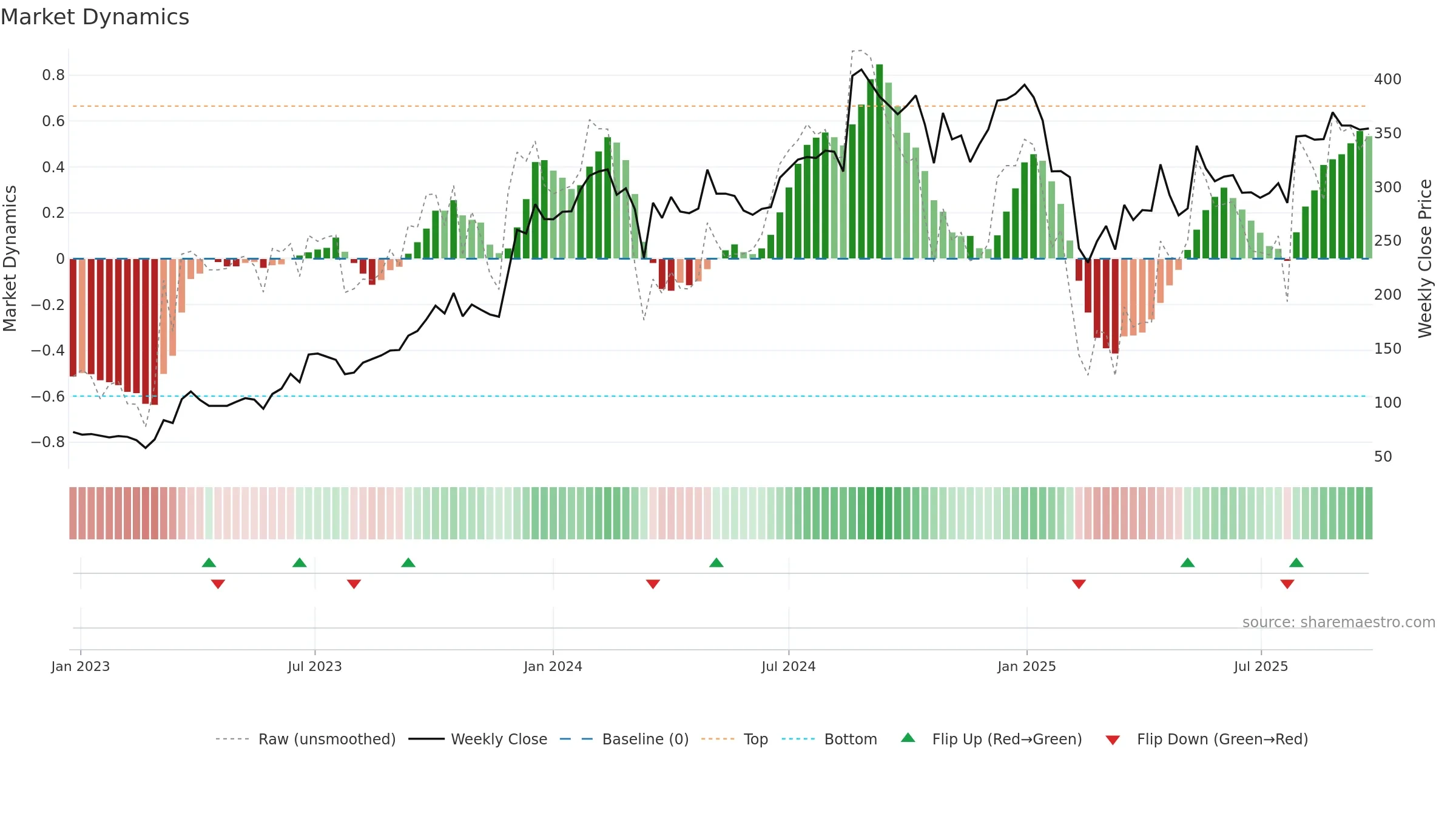Image resolution: width=1456 pixels, height=819 pixels.
Task: Click the vertical Market Dynamics axis title
Action: point(10,258)
